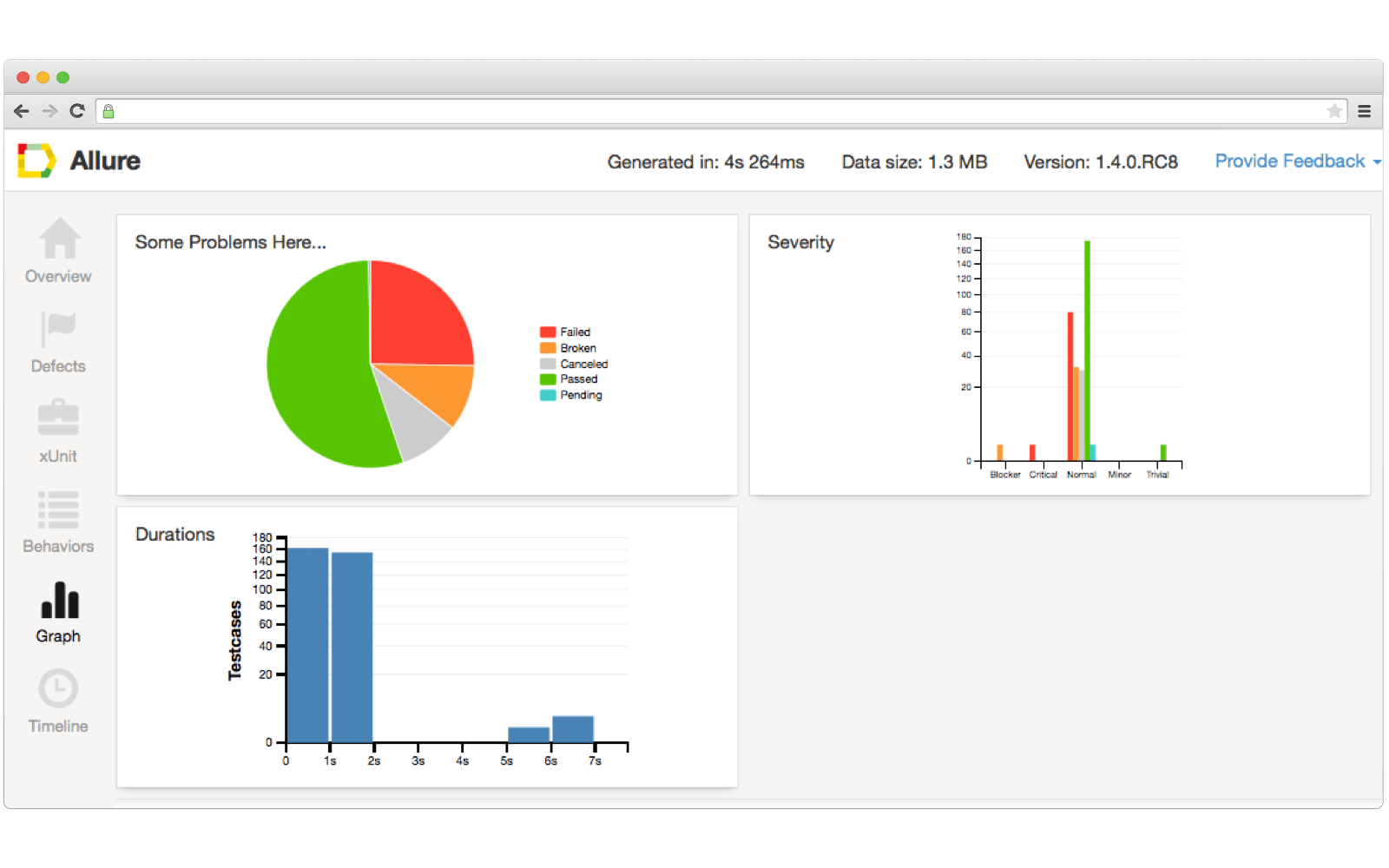Click the 1s-2s durations bar
The height and width of the screenshot is (868, 1389).
pos(352,648)
